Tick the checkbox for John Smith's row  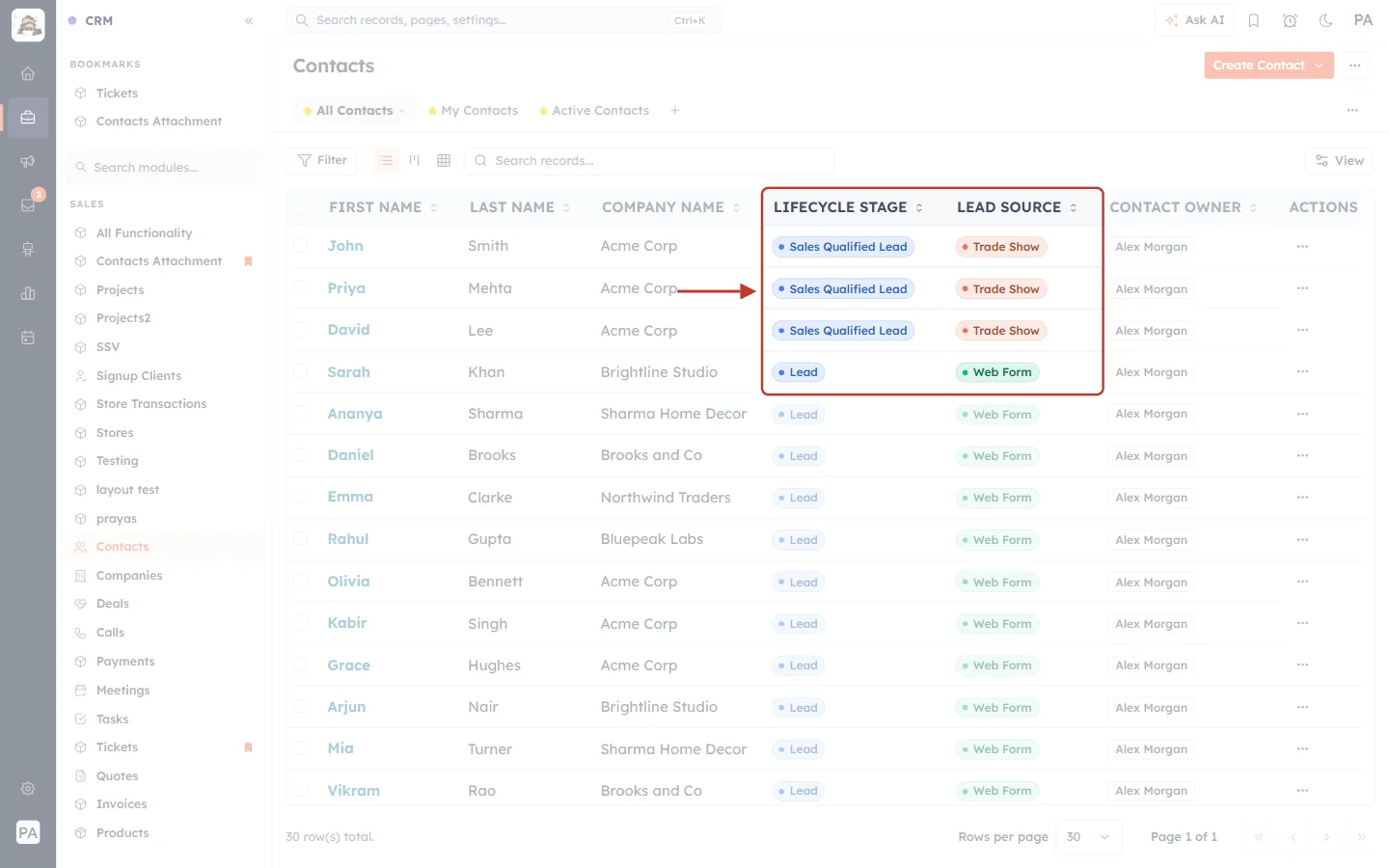[x=301, y=246]
